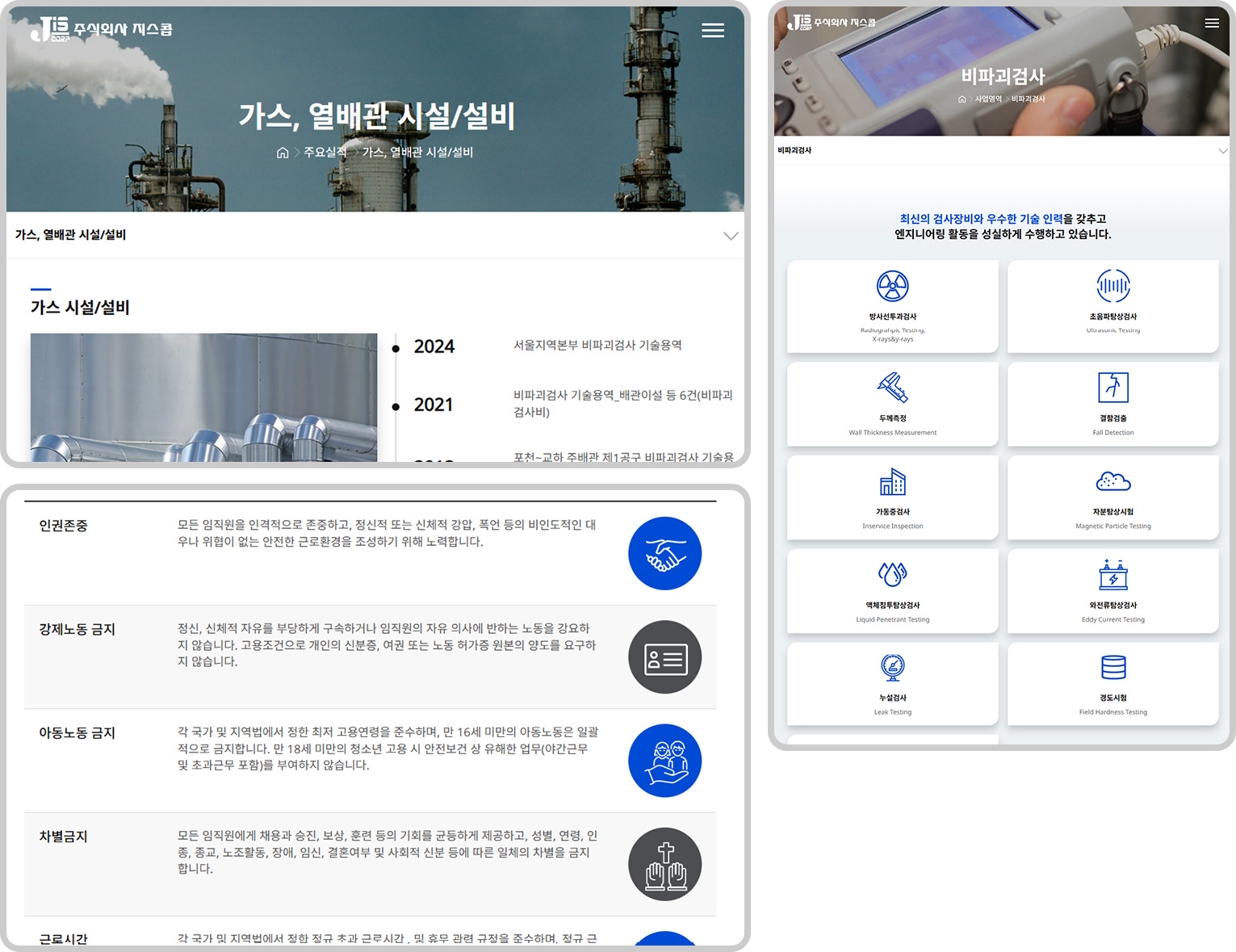Click 가스, 열배관 시설/설비 breadcrumb link
Viewport: 1236px width, 952px height.
click(417, 153)
